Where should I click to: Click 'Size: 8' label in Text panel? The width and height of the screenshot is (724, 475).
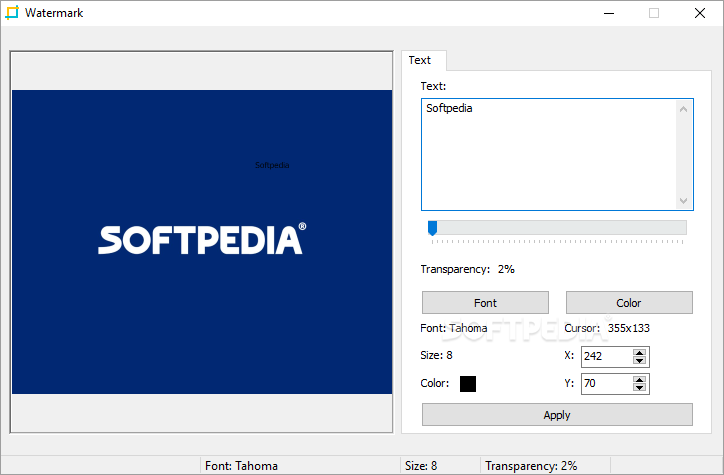pos(436,355)
